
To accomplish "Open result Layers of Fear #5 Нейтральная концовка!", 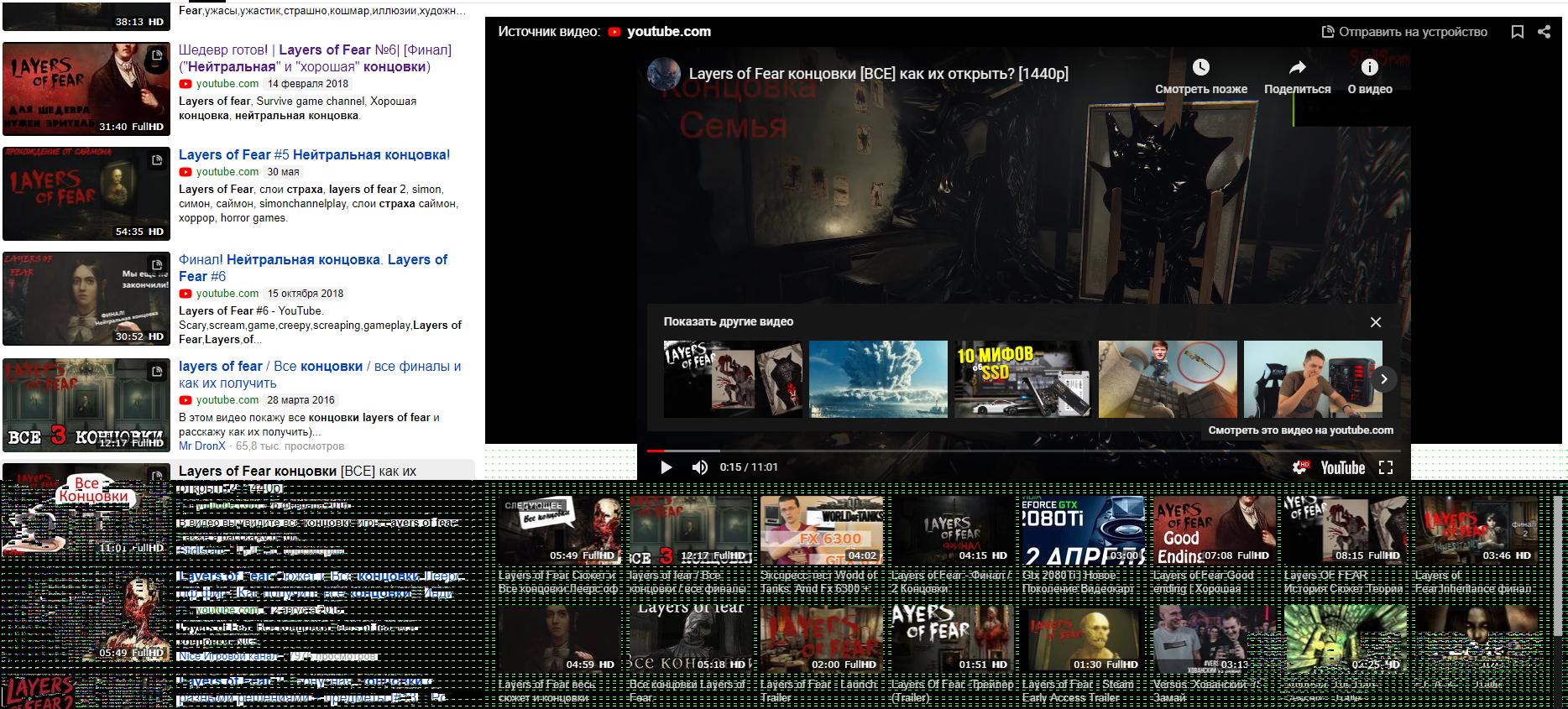I will tap(314, 154).
